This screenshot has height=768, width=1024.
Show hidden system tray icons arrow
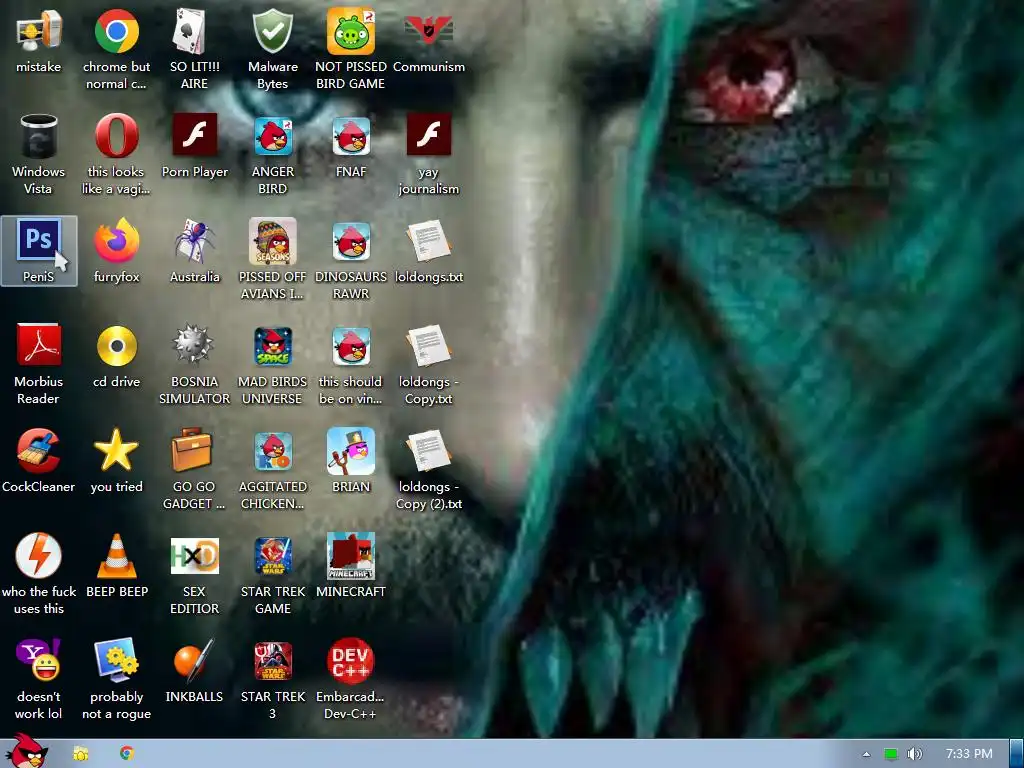867,754
